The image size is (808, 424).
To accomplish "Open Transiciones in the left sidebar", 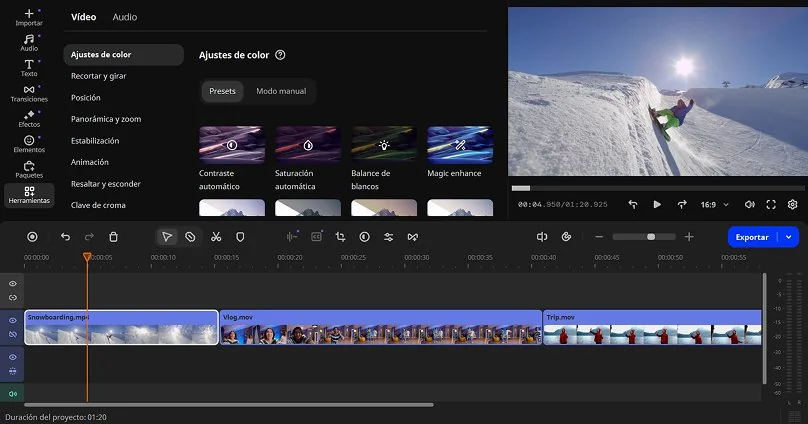I will tap(29, 93).
